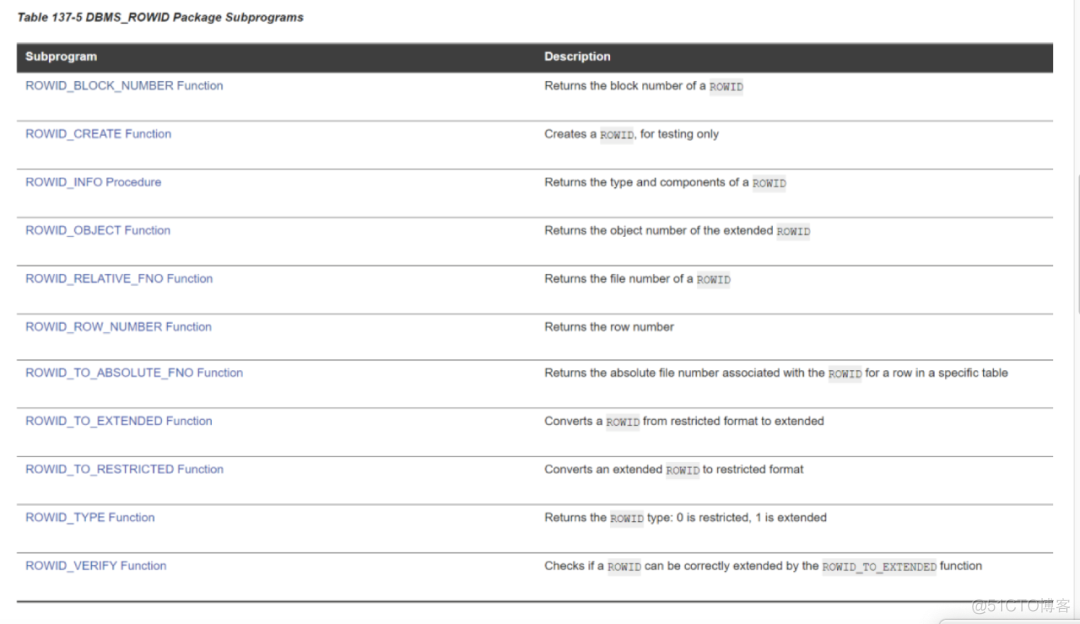The width and height of the screenshot is (1080, 624).
Task: Click the ROWID code snippet in first row
Action: point(726,86)
